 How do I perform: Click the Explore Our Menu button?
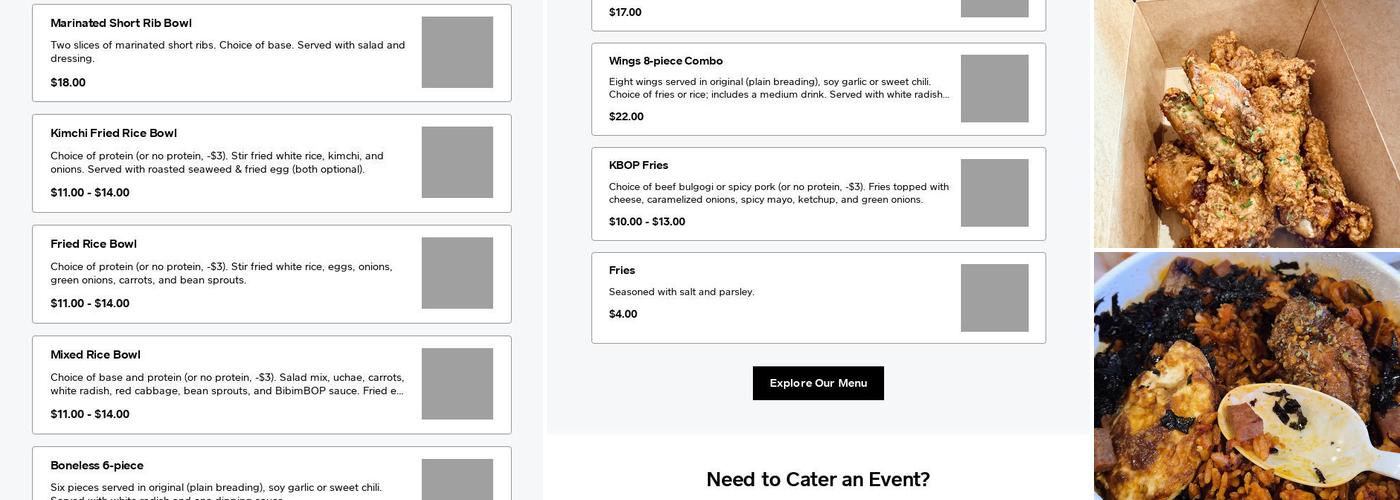tap(818, 383)
